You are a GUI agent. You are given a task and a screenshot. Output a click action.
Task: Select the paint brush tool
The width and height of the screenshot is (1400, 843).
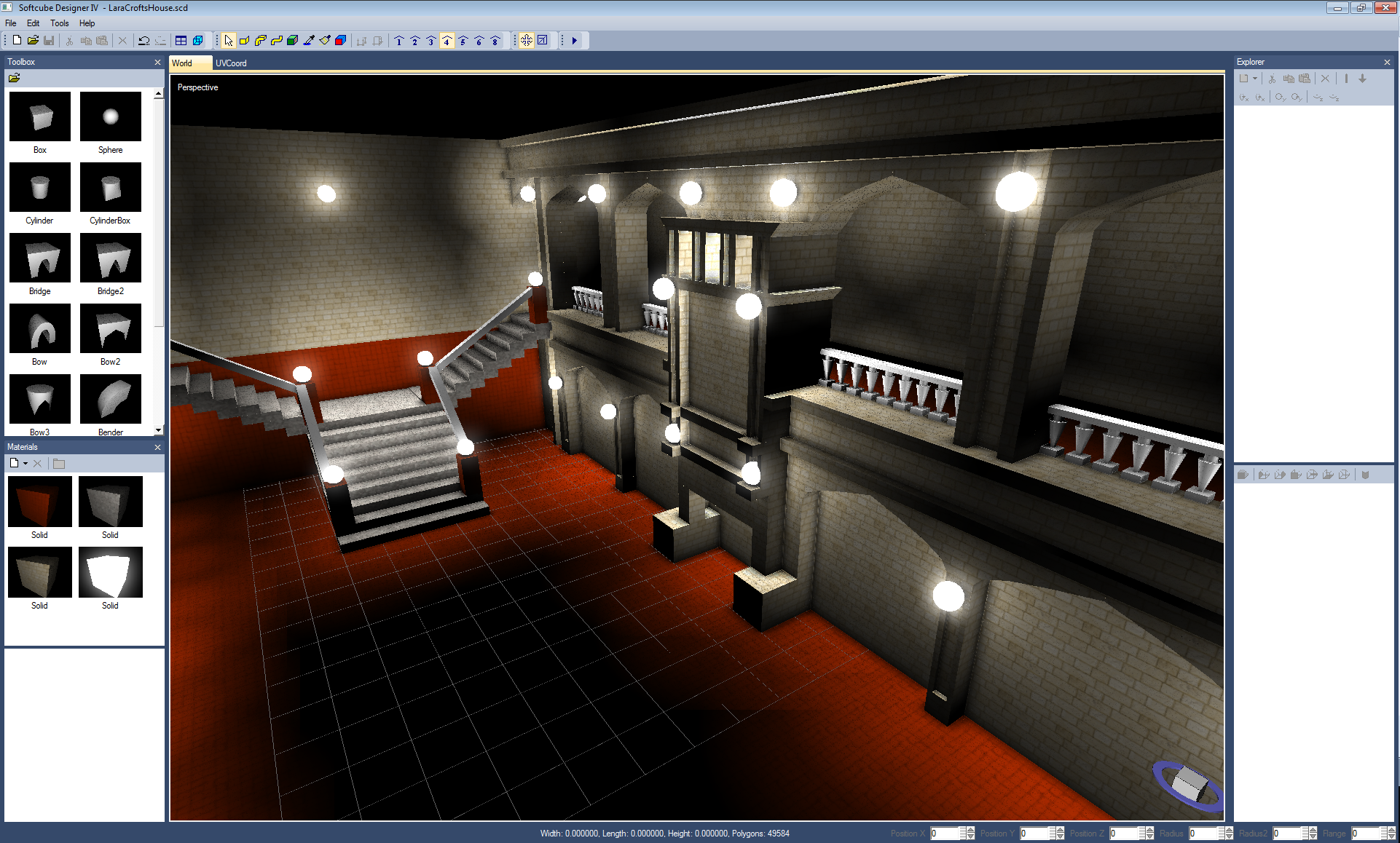point(325,41)
